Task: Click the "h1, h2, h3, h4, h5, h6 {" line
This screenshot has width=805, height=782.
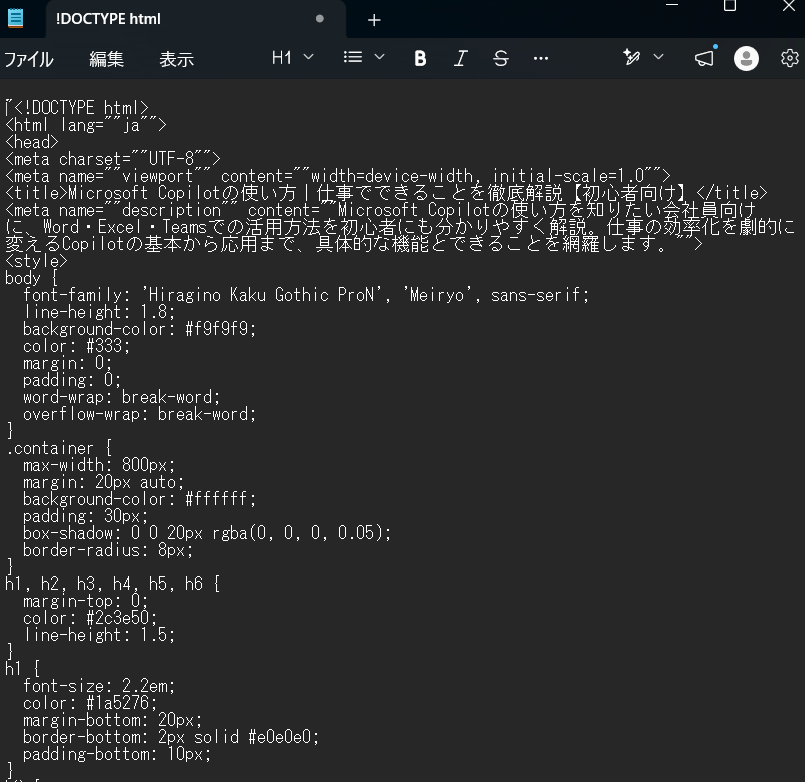Action: coord(112,584)
